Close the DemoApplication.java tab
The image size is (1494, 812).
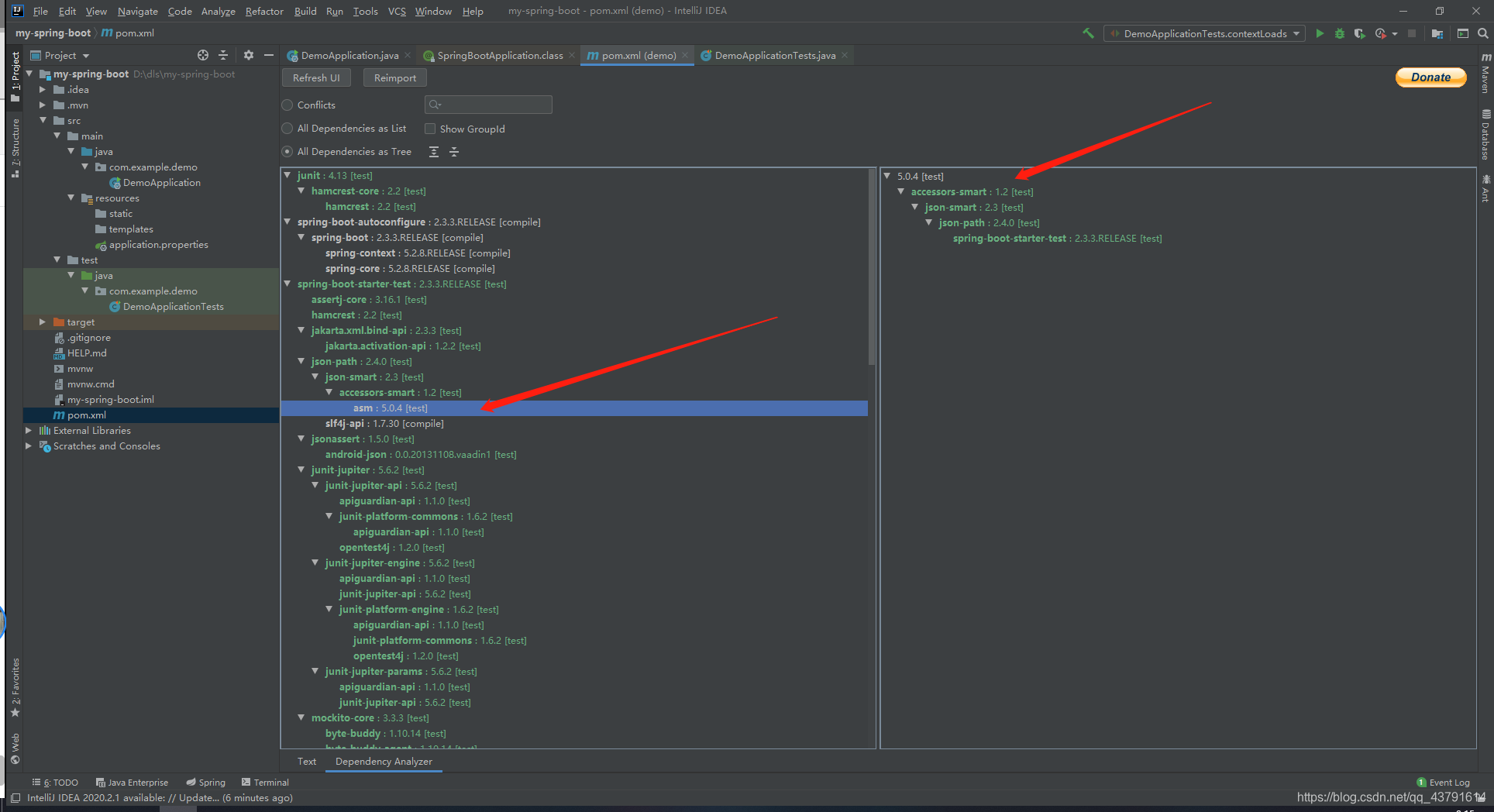pyautogui.click(x=408, y=55)
